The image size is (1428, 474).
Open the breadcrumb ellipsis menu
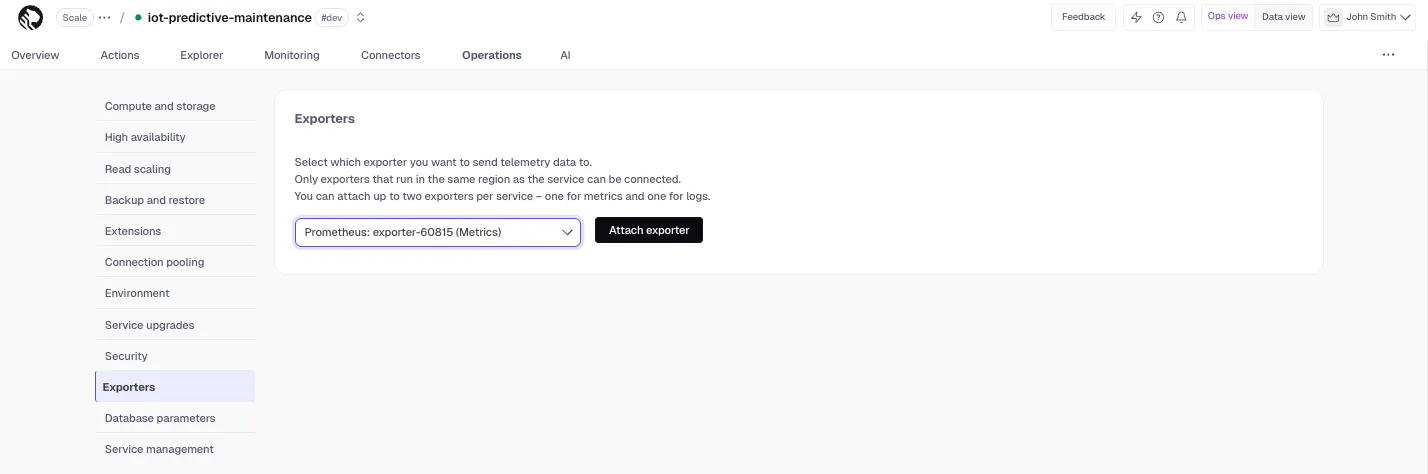(x=105, y=17)
